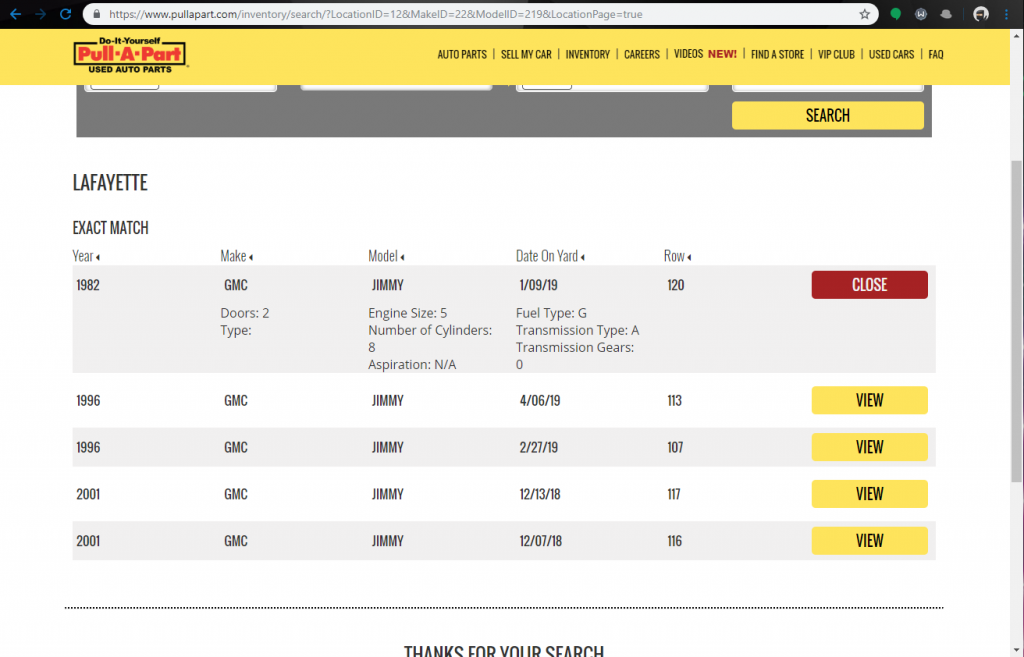Click the Pull-A-Part logo

tap(130, 55)
